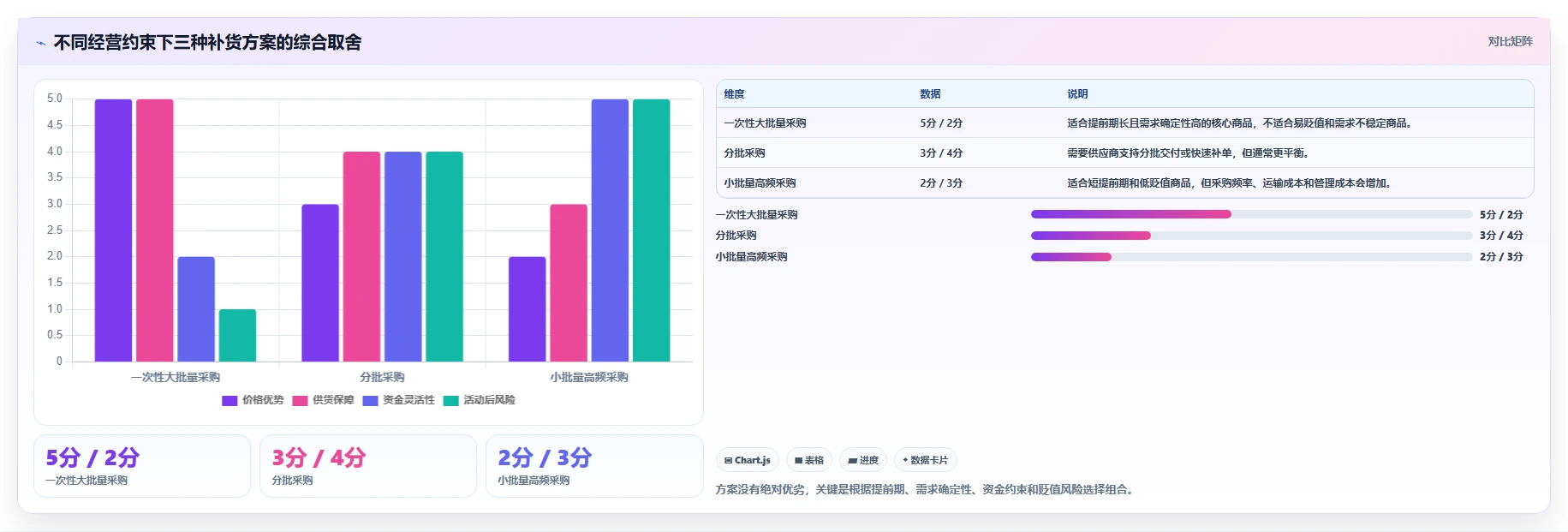
Task: Select the 表格 chip
Action: click(x=809, y=460)
